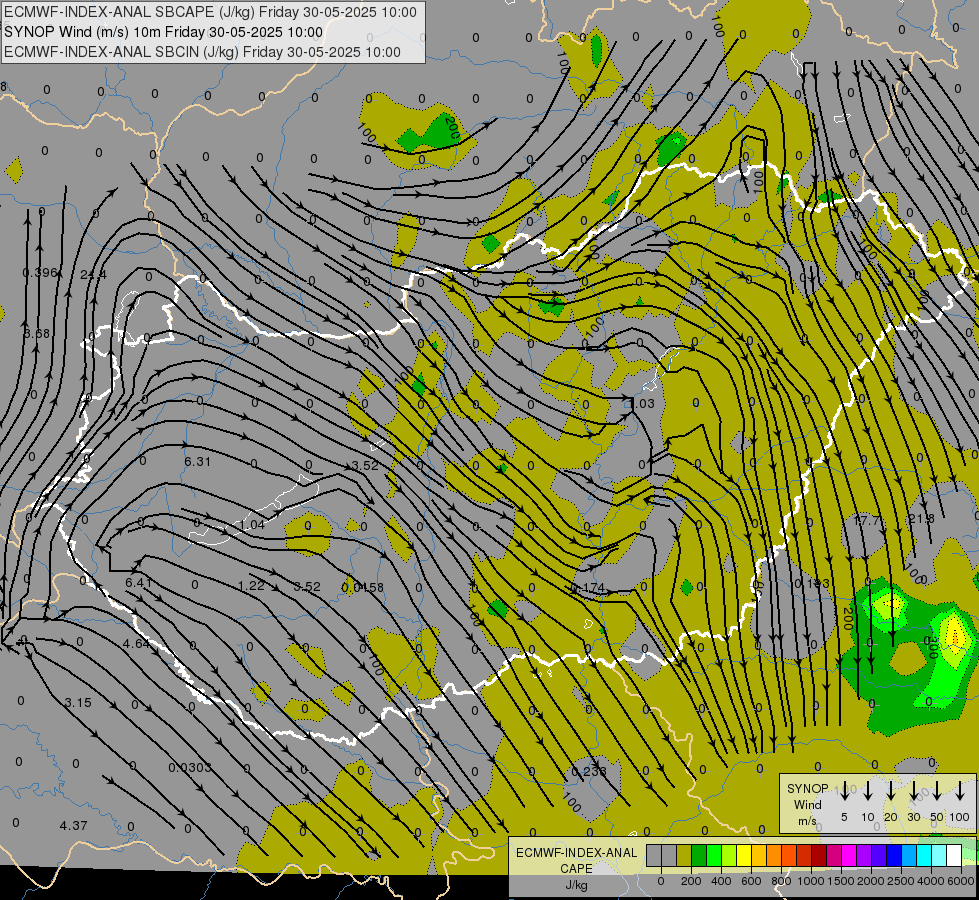Click the SYNOP Wind m/s legend label
The height and width of the screenshot is (900, 979).
point(807,804)
